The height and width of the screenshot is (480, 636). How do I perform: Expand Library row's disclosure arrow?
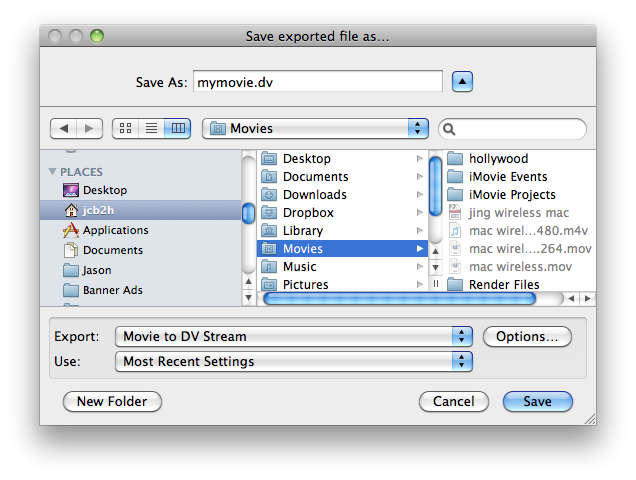point(419,230)
